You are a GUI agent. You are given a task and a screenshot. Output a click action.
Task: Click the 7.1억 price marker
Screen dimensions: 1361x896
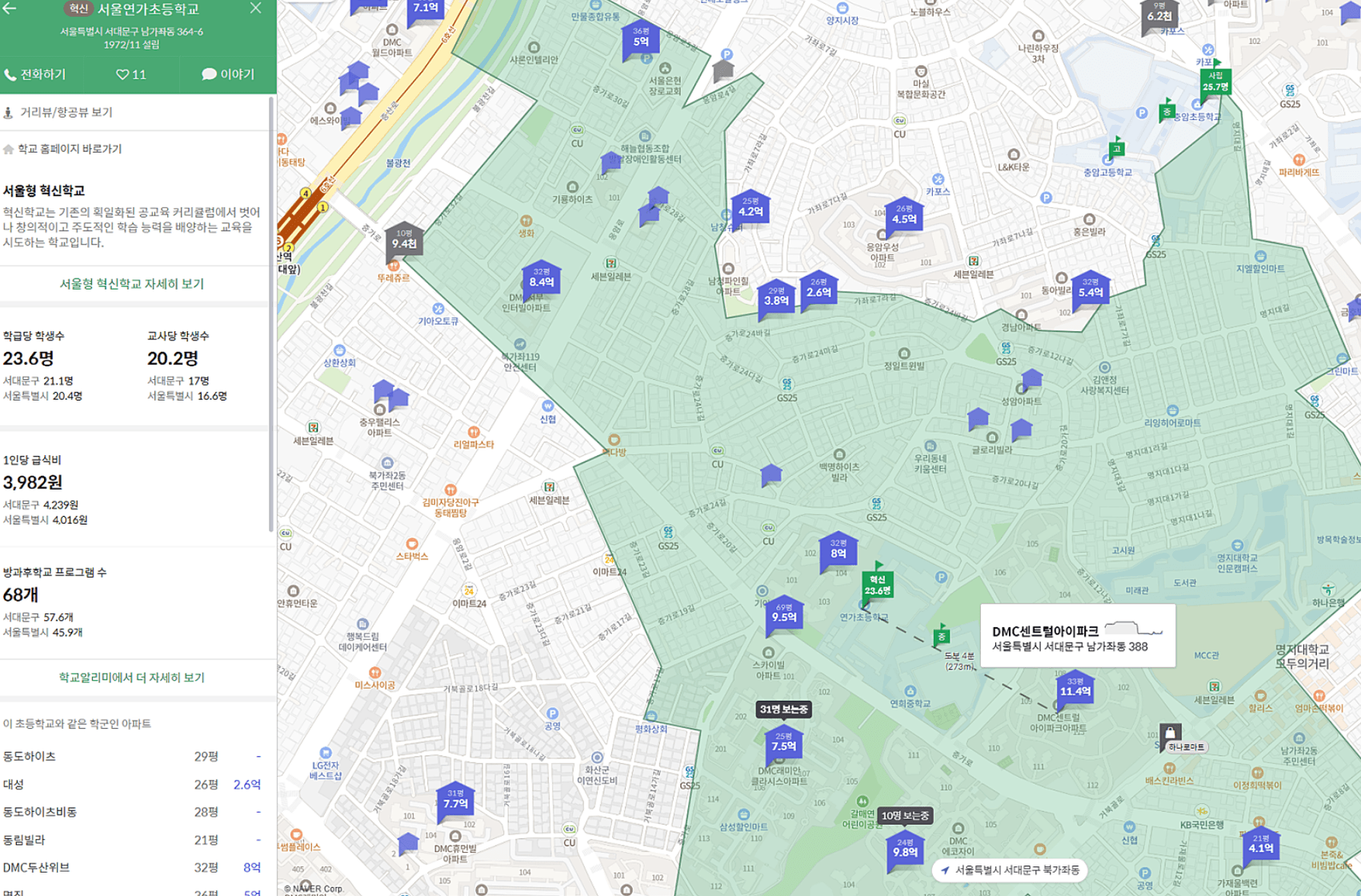[425, 10]
